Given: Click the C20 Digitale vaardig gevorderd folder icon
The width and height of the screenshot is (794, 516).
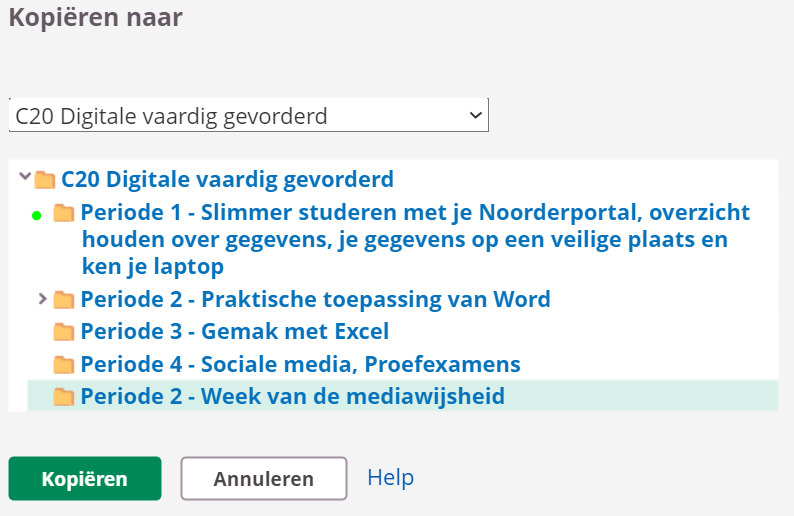Looking at the screenshot, I should (44, 180).
